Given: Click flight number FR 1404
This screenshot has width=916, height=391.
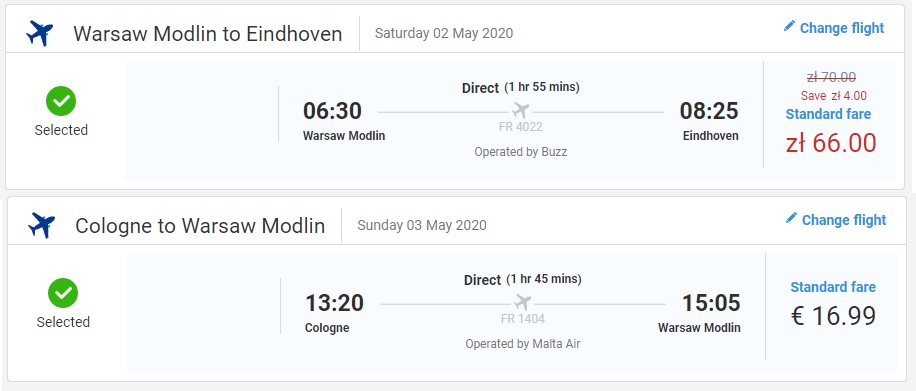Looking at the screenshot, I should tap(523, 319).
